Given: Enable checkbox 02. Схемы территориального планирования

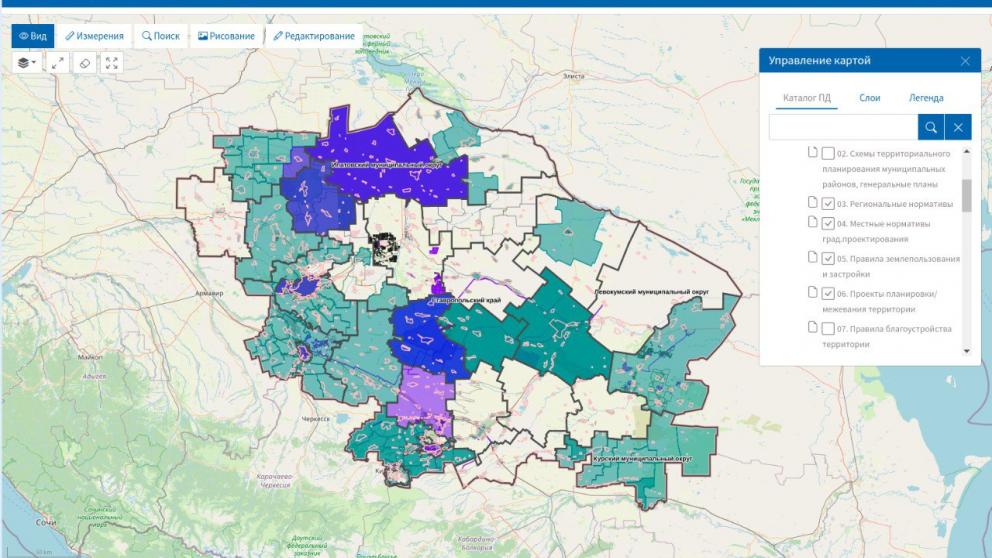Looking at the screenshot, I should click(x=828, y=154).
